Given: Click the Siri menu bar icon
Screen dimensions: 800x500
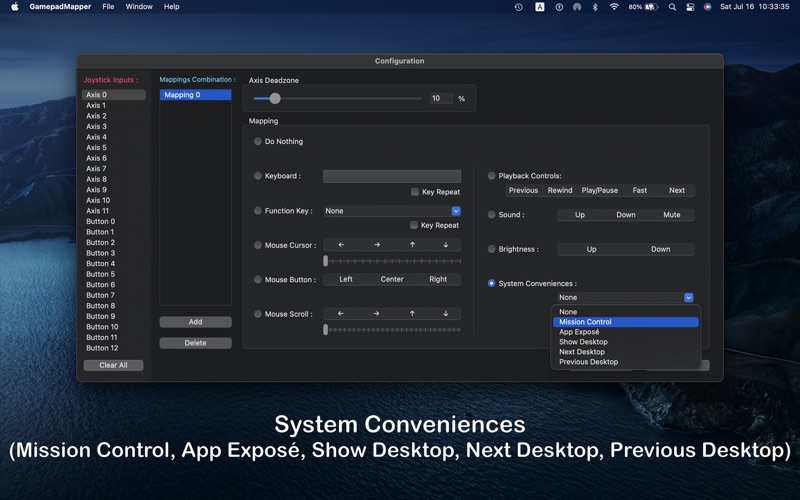Looking at the screenshot, I should [707, 7].
